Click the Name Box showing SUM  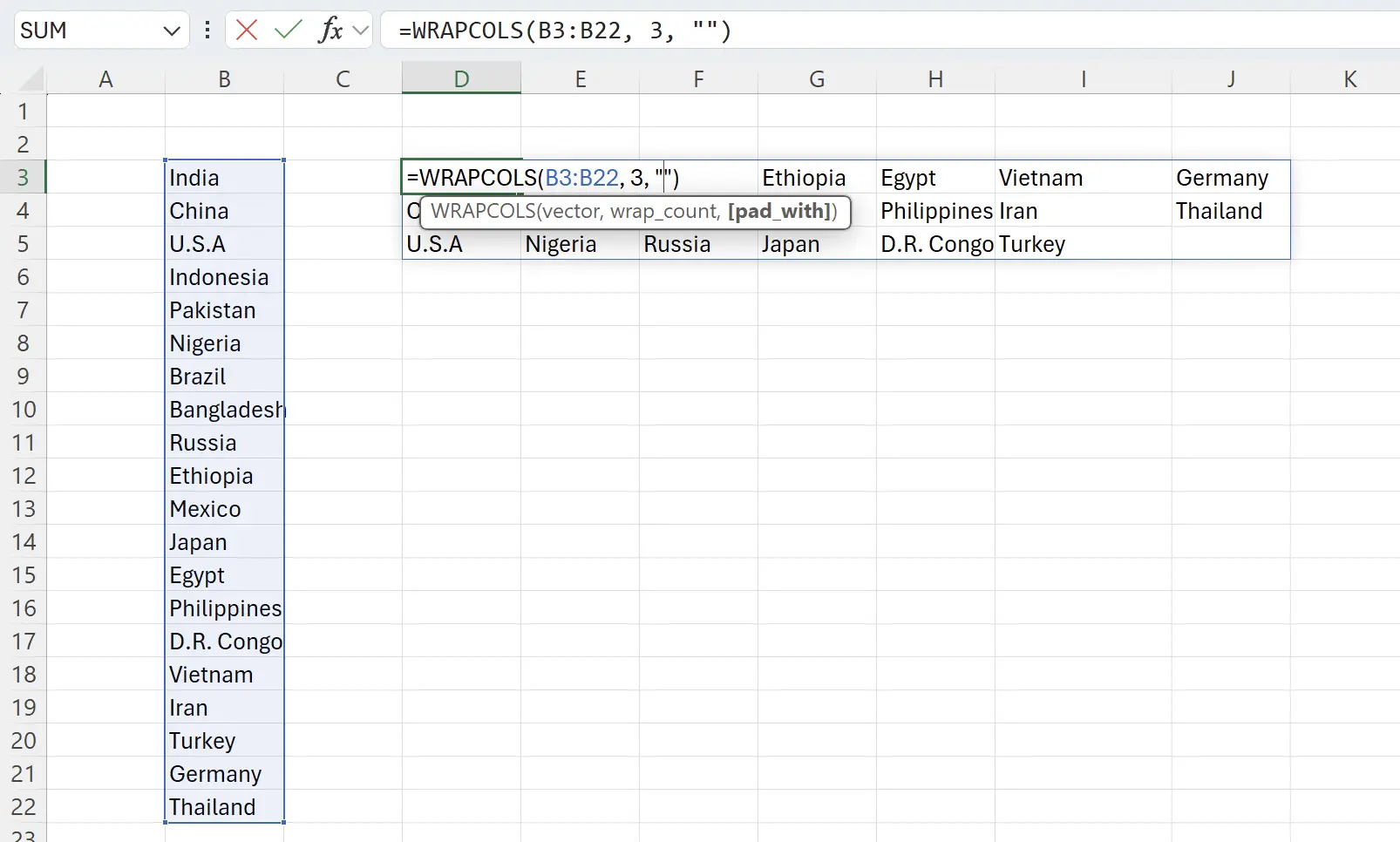click(x=87, y=30)
